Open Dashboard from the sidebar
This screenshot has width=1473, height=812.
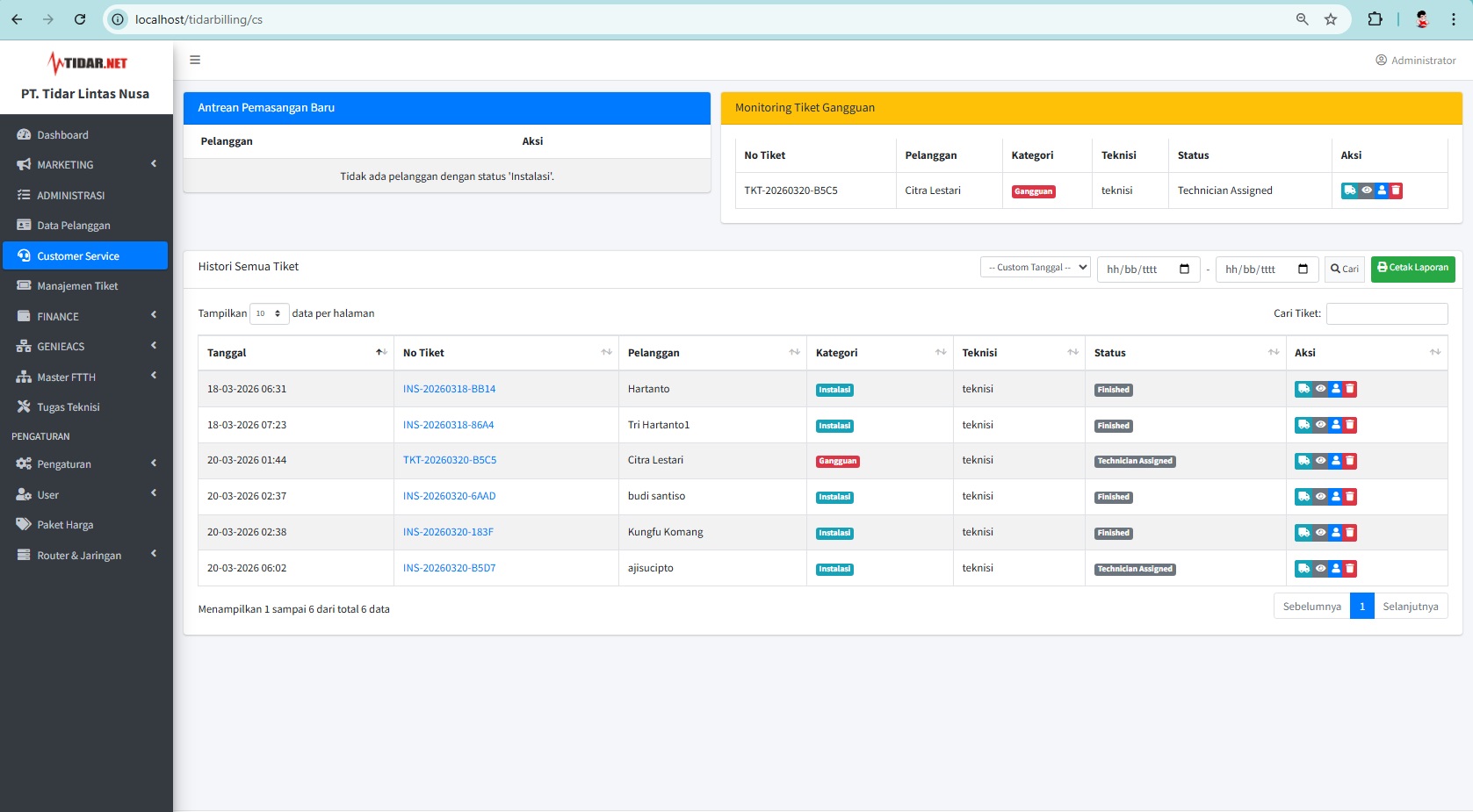pyautogui.click(x=86, y=135)
